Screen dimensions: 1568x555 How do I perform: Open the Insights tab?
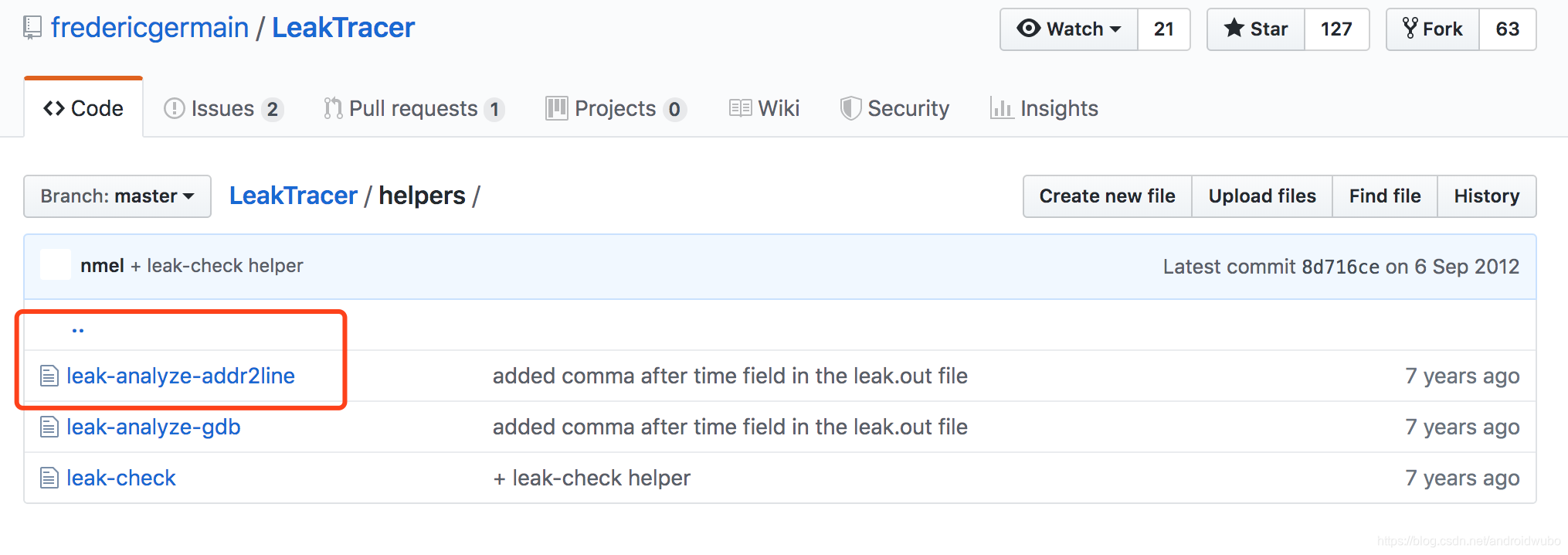tap(1044, 109)
